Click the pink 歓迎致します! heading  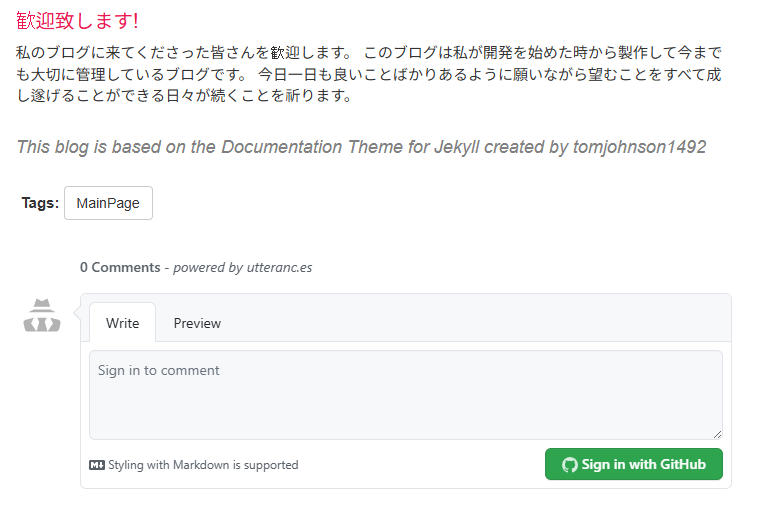click(77, 21)
